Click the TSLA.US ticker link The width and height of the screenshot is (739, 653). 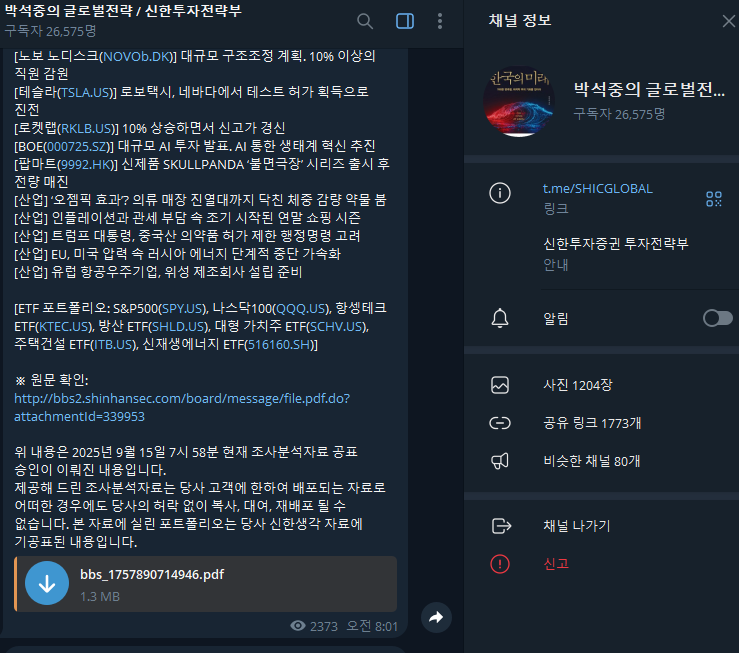(85, 92)
